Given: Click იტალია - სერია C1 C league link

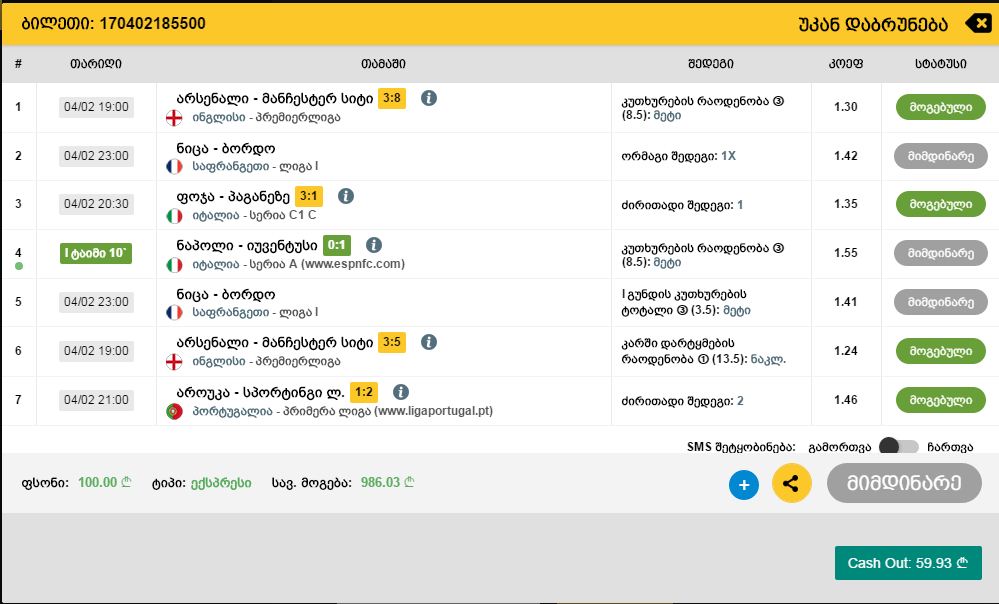Looking at the screenshot, I should tap(254, 216).
